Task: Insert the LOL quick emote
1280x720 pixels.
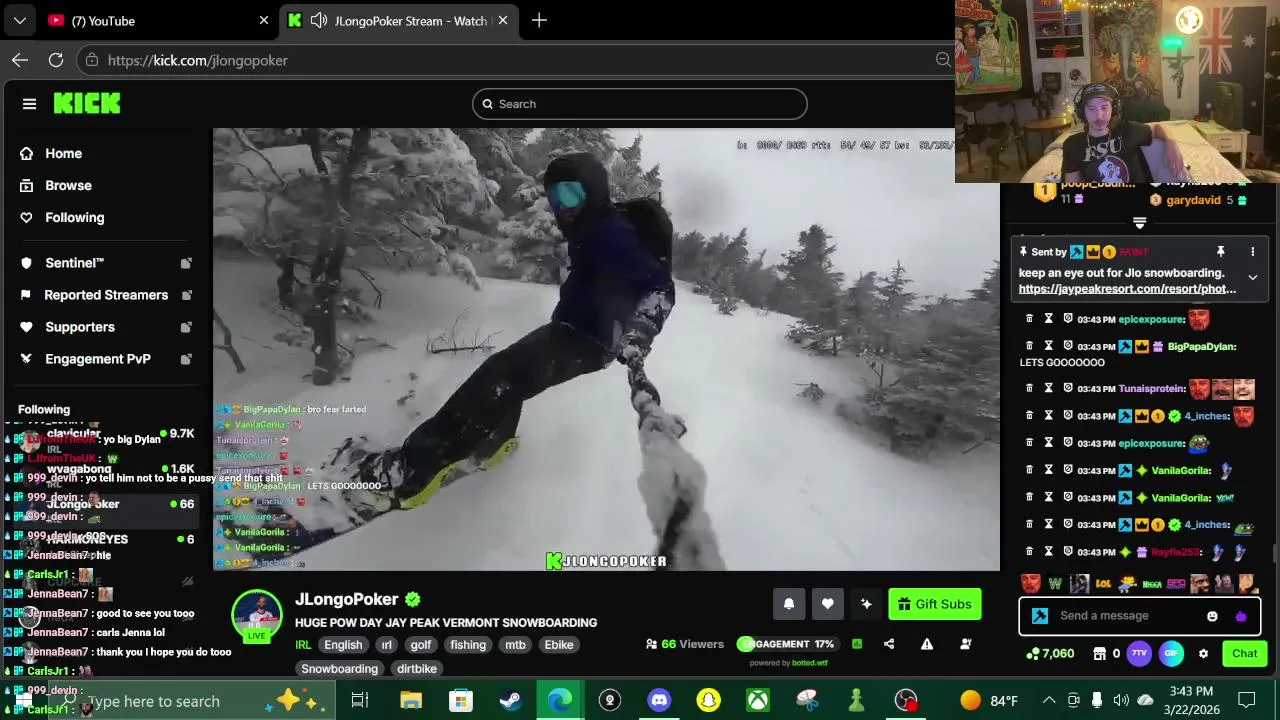Action: point(1103,583)
